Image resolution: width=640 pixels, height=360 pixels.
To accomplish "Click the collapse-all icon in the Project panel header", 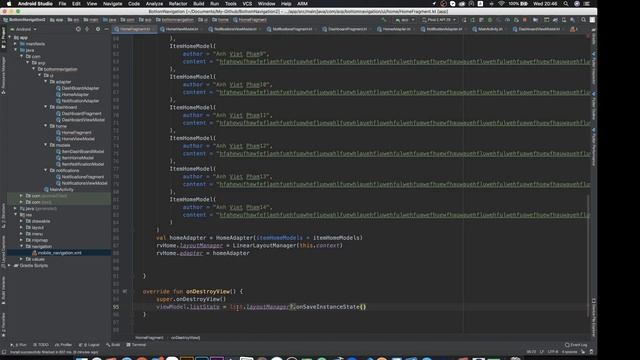I will [87, 29].
